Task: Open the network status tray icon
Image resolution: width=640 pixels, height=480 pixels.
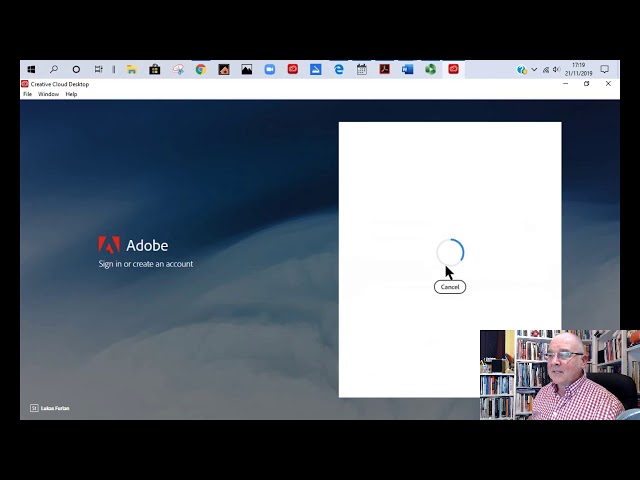Action: click(x=546, y=70)
